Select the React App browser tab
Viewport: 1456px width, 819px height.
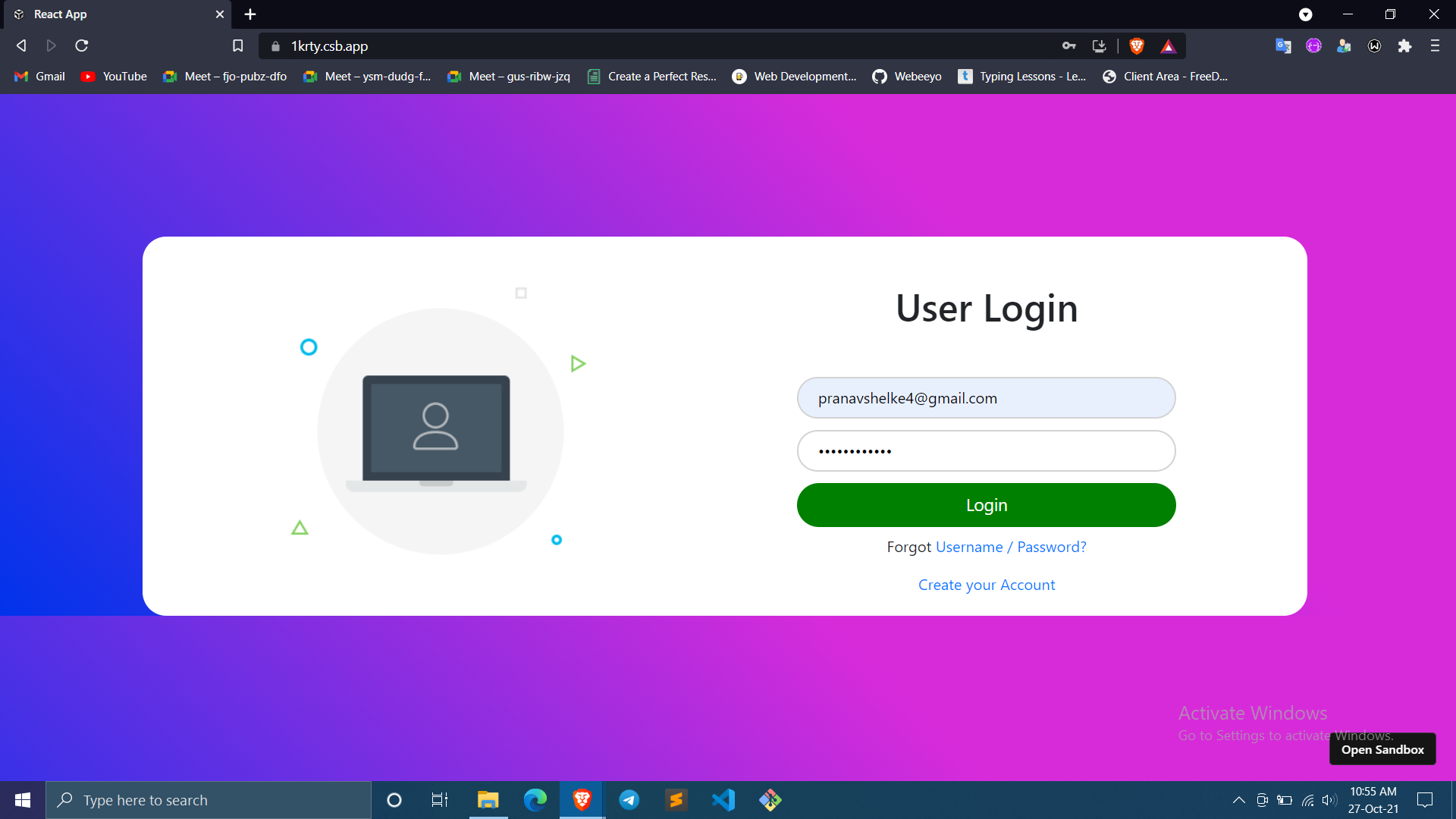[114, 14]
